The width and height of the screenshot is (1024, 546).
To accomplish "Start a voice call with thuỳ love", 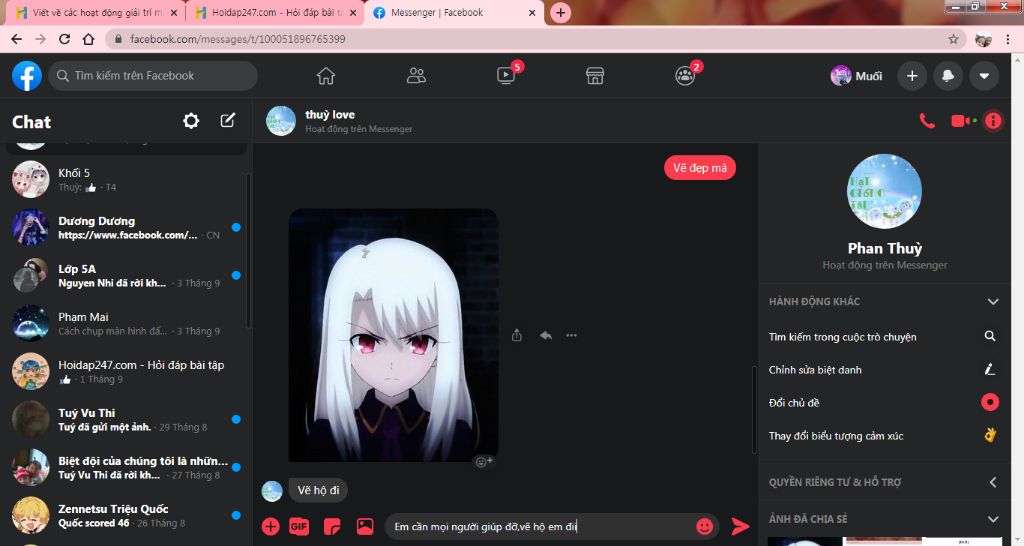I will pos(927,121).
